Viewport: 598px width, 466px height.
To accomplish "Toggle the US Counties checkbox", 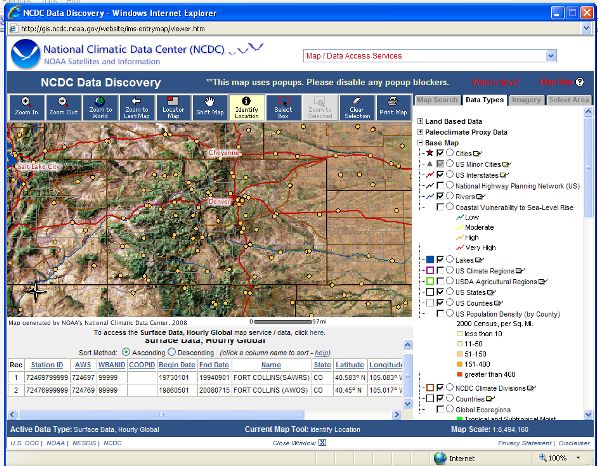I will point(440,303).
